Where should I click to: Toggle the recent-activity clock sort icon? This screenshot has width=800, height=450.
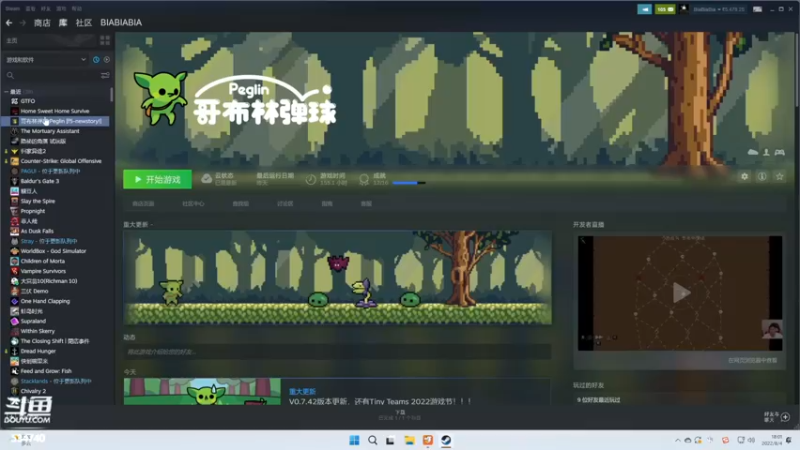point(96,60)
